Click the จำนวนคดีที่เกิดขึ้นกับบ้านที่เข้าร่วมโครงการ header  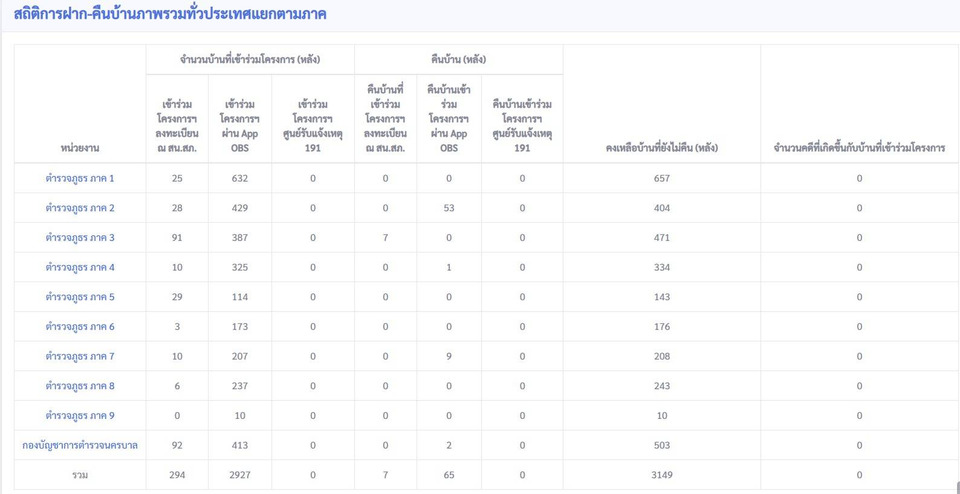[859, 148]
